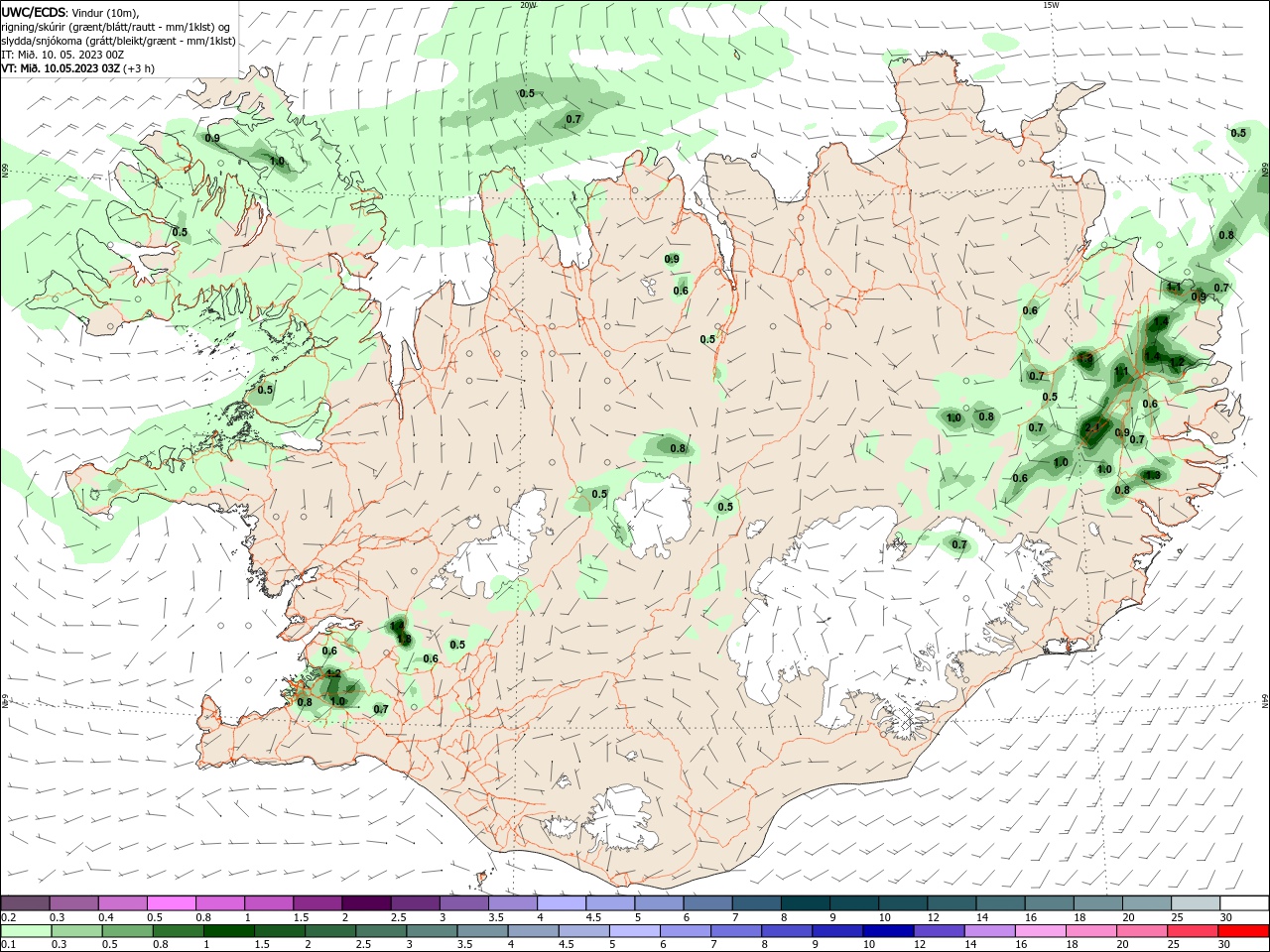Click the "0.1" label under the lower legend row
The width and height of the screenshot is (1270, 952).
pos(8,945)
